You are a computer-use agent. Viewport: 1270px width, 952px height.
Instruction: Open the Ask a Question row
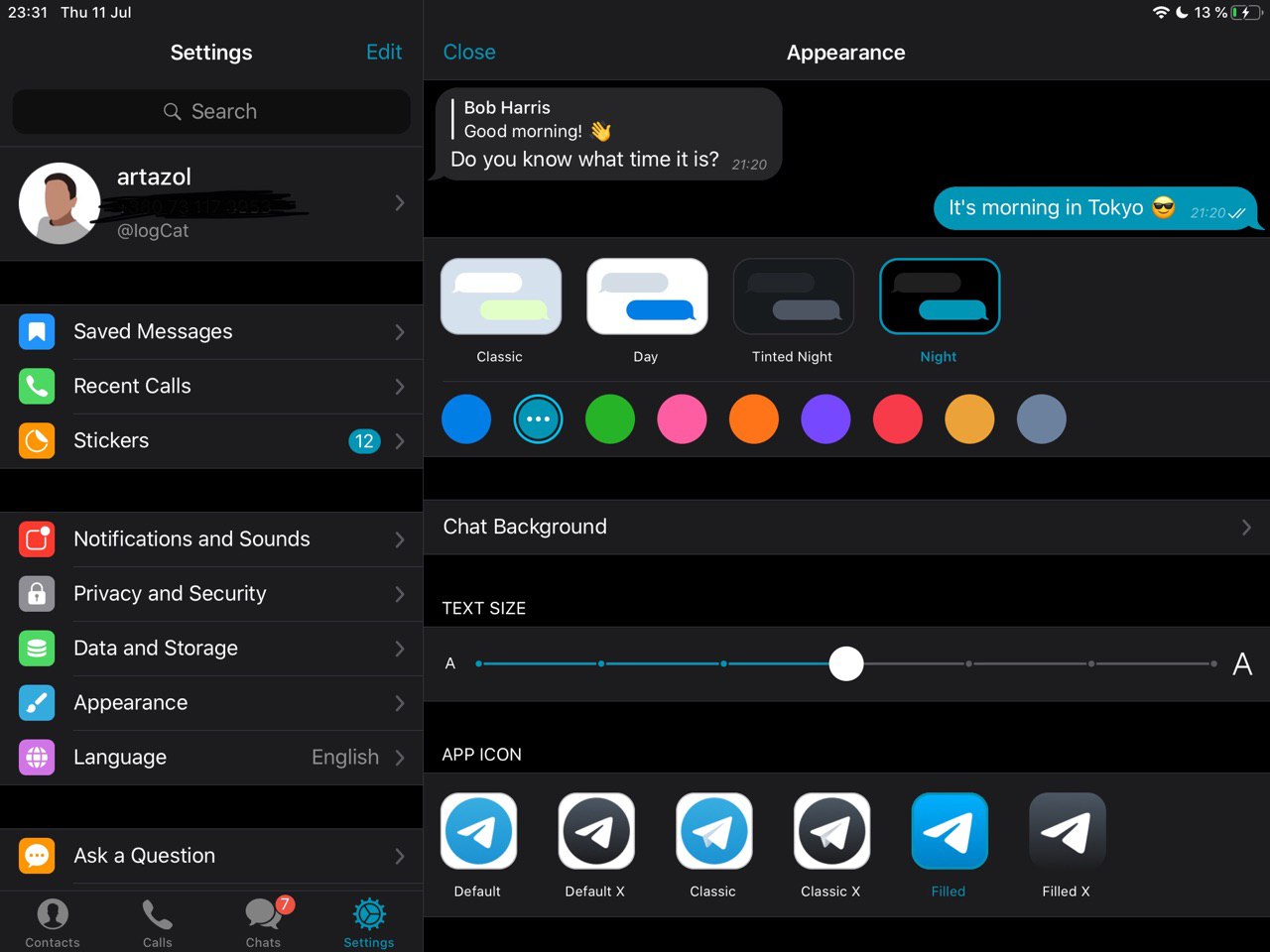click(x=211, y=855)
